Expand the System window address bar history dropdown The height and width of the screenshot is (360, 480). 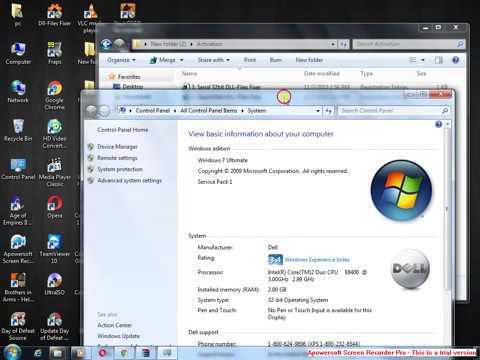point(318,111)
